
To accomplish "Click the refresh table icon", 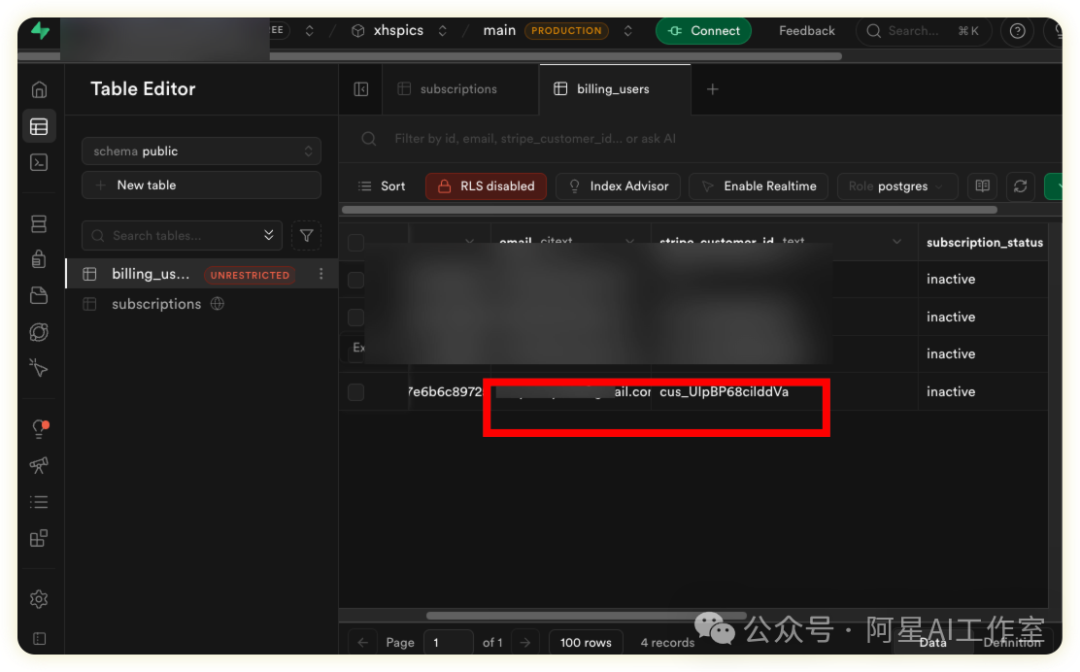I will [x=1020, y=186].
